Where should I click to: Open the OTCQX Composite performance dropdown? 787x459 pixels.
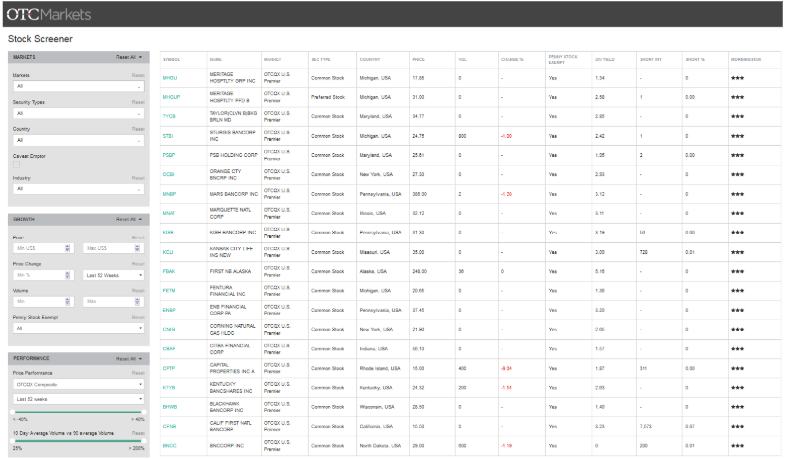coord(78,385)
